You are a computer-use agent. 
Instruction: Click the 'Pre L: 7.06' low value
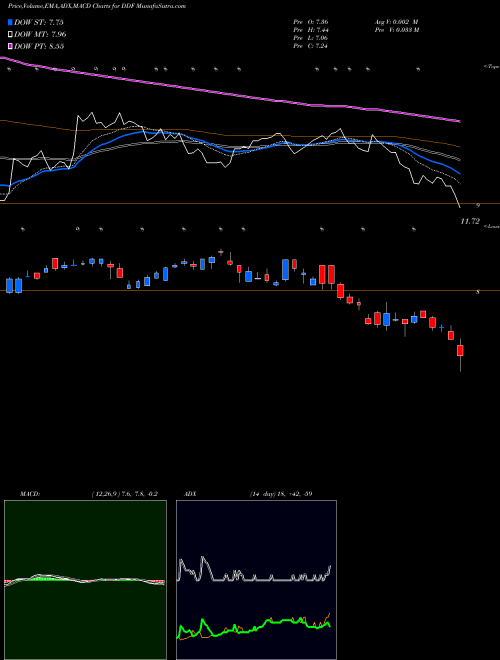pyautogui.click(x=311, y=38)
